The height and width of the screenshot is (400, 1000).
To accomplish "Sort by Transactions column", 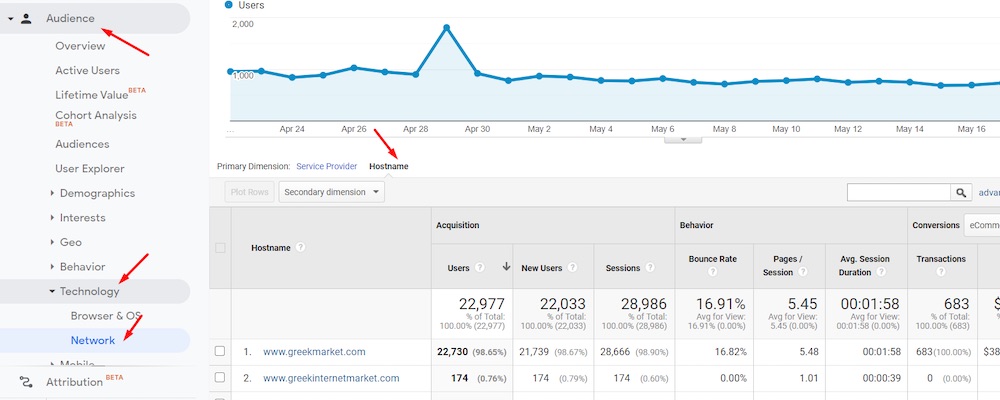I will (941, 259).
